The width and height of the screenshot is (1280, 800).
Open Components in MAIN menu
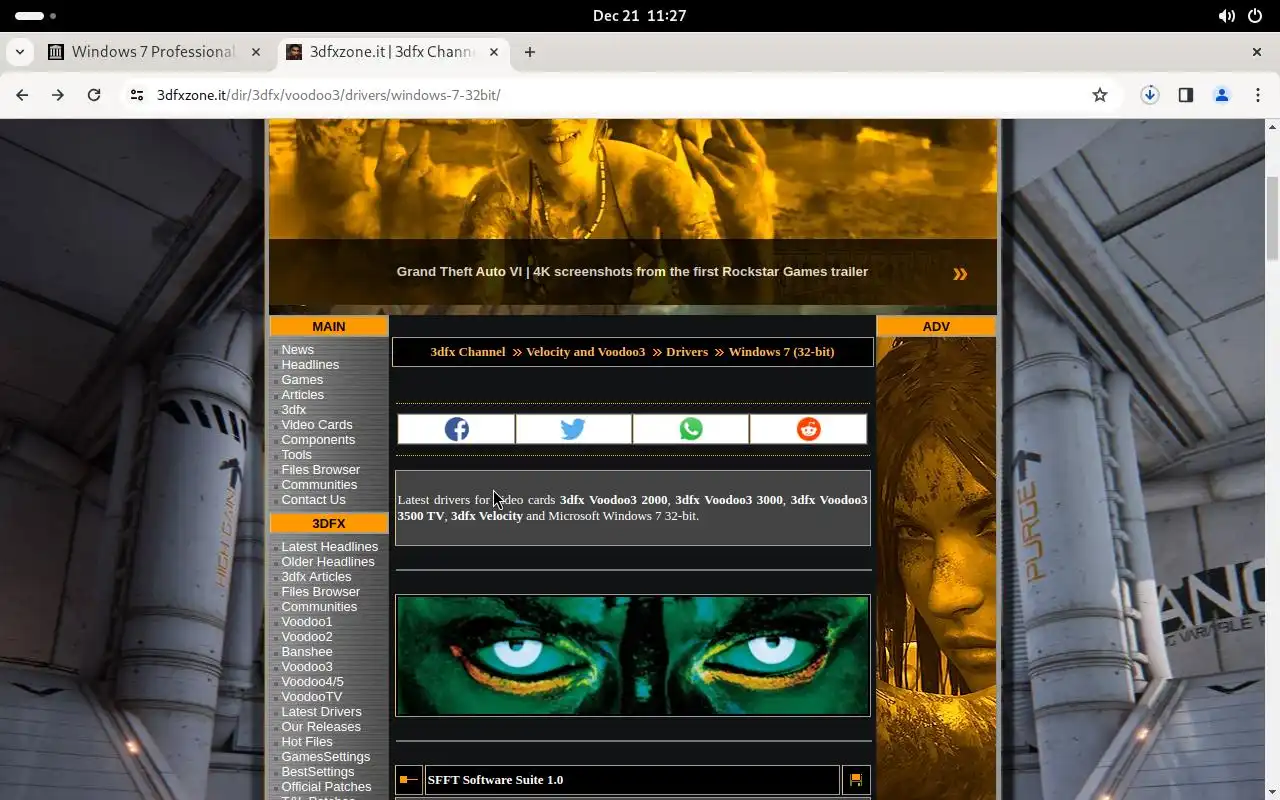(318, 440)
